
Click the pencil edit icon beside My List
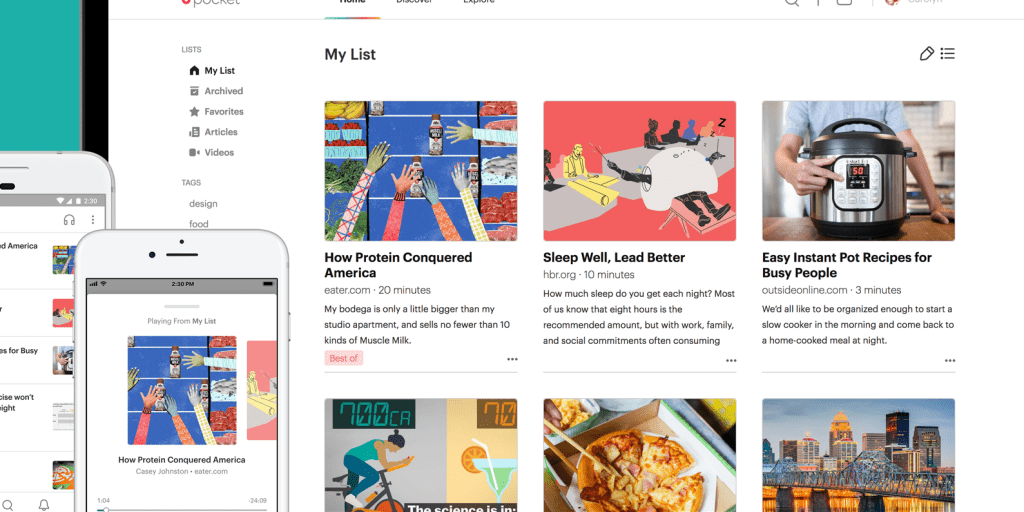[926, 54]
